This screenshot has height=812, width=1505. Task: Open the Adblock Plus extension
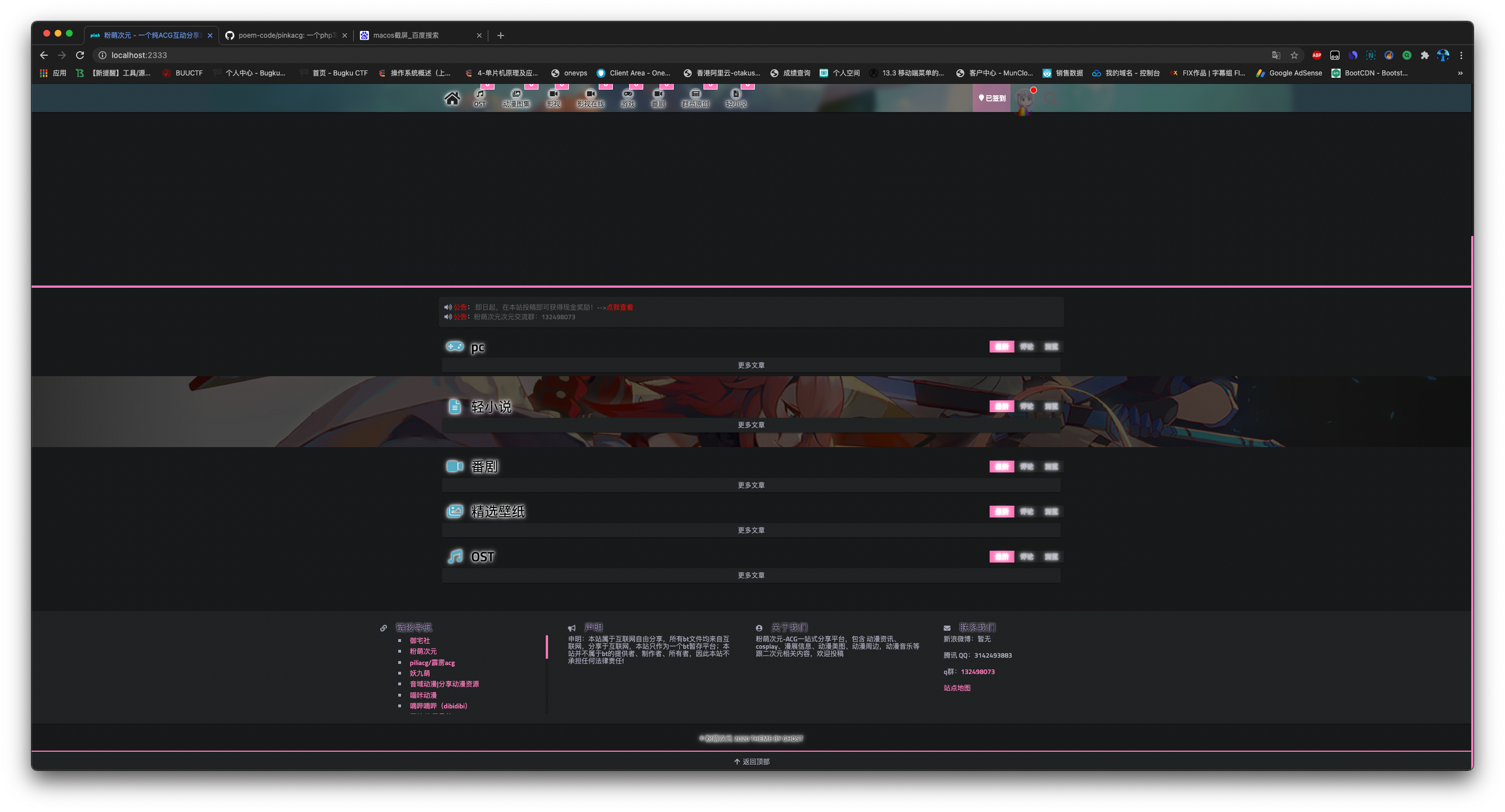click(1317, 55)
